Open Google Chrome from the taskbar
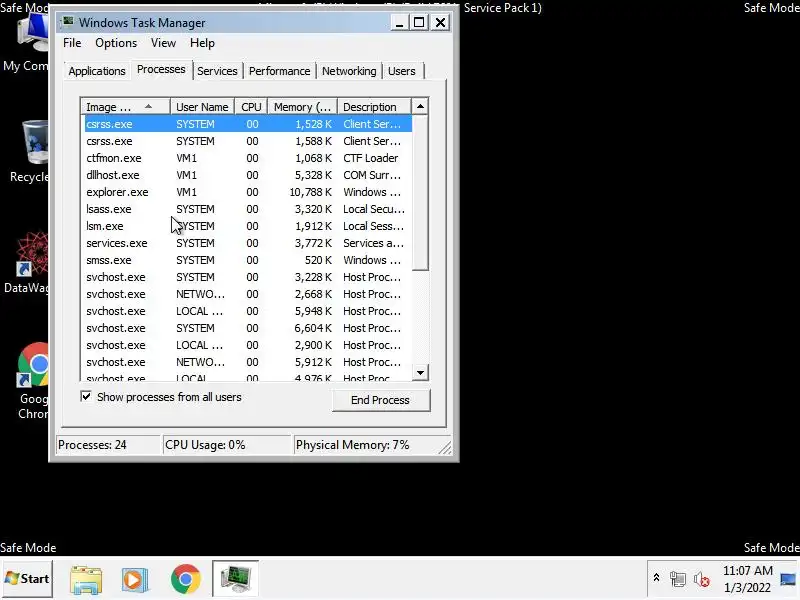Screen dimensions: 800x600 [186, 579]
